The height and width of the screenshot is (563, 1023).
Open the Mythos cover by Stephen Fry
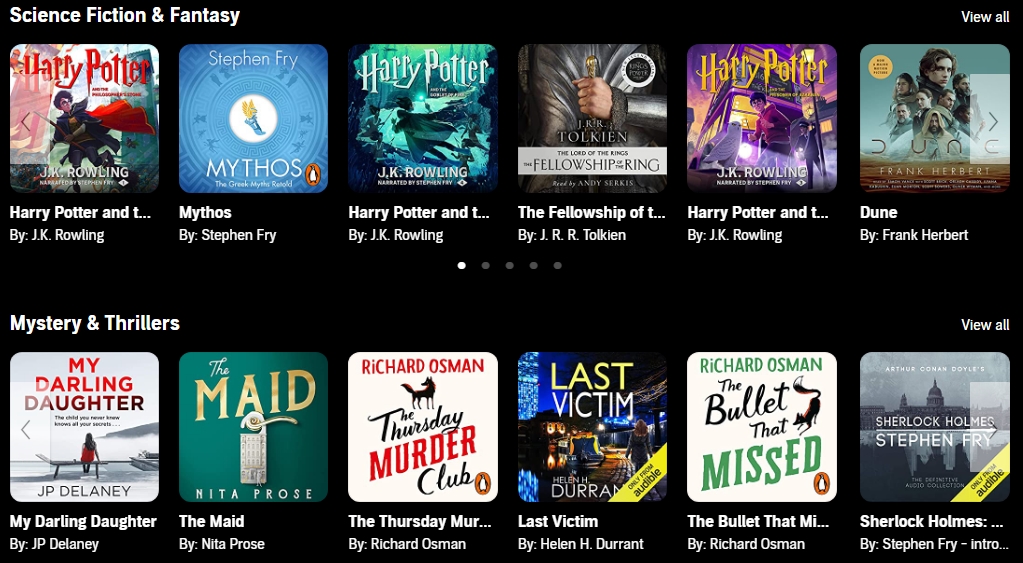coord(254,118)
